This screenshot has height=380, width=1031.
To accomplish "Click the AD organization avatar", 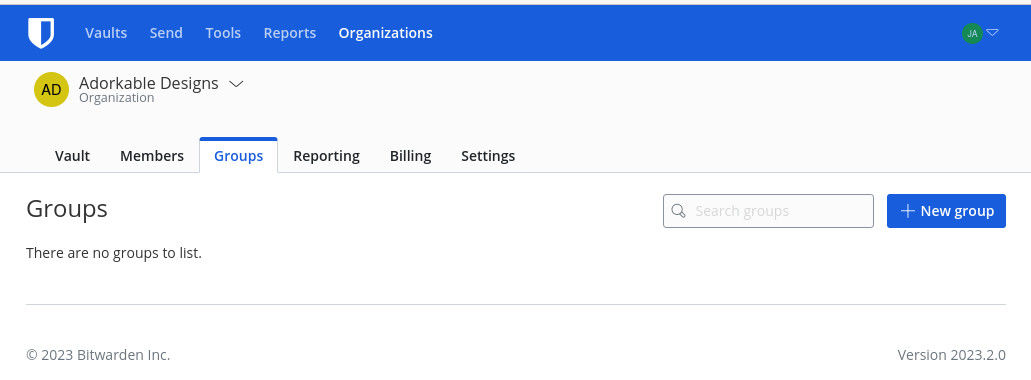I will (x=51, y=89).
